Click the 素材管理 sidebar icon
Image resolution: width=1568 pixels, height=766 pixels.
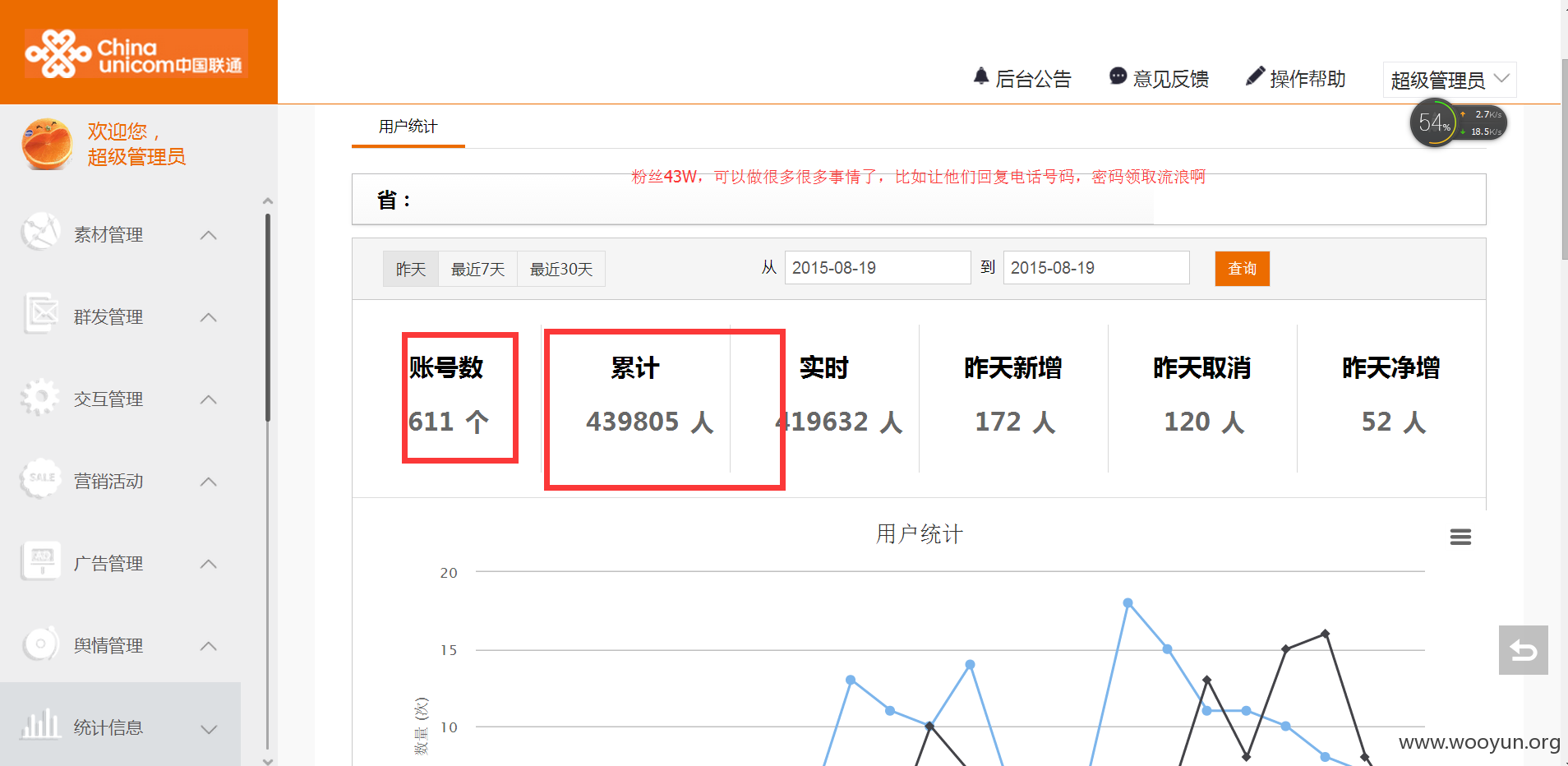pos(40,233)
